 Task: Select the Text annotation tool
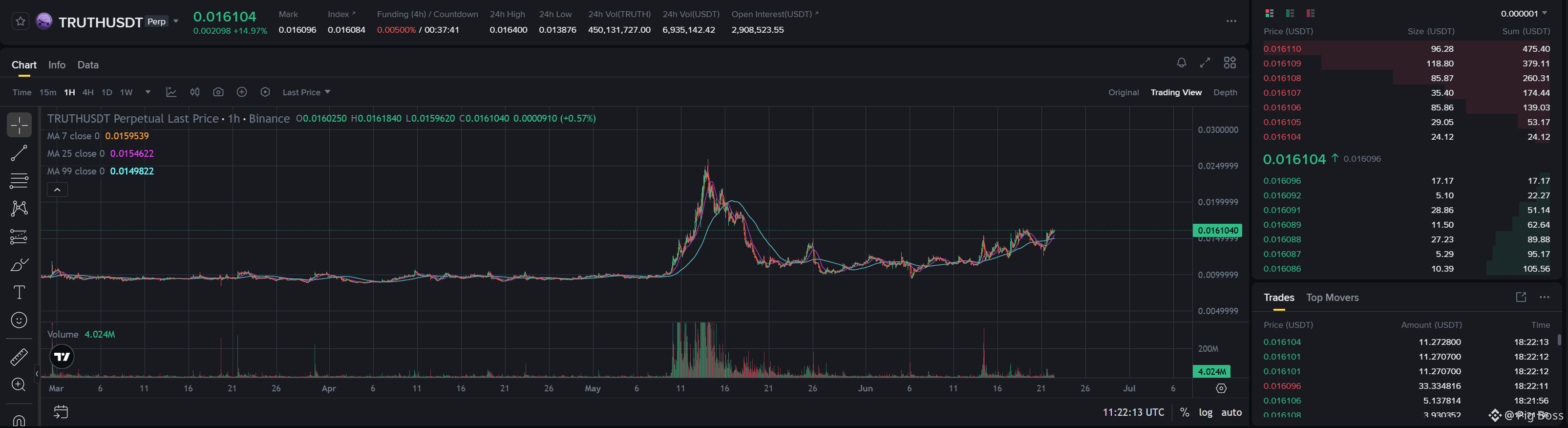click(x=19, y=292)
